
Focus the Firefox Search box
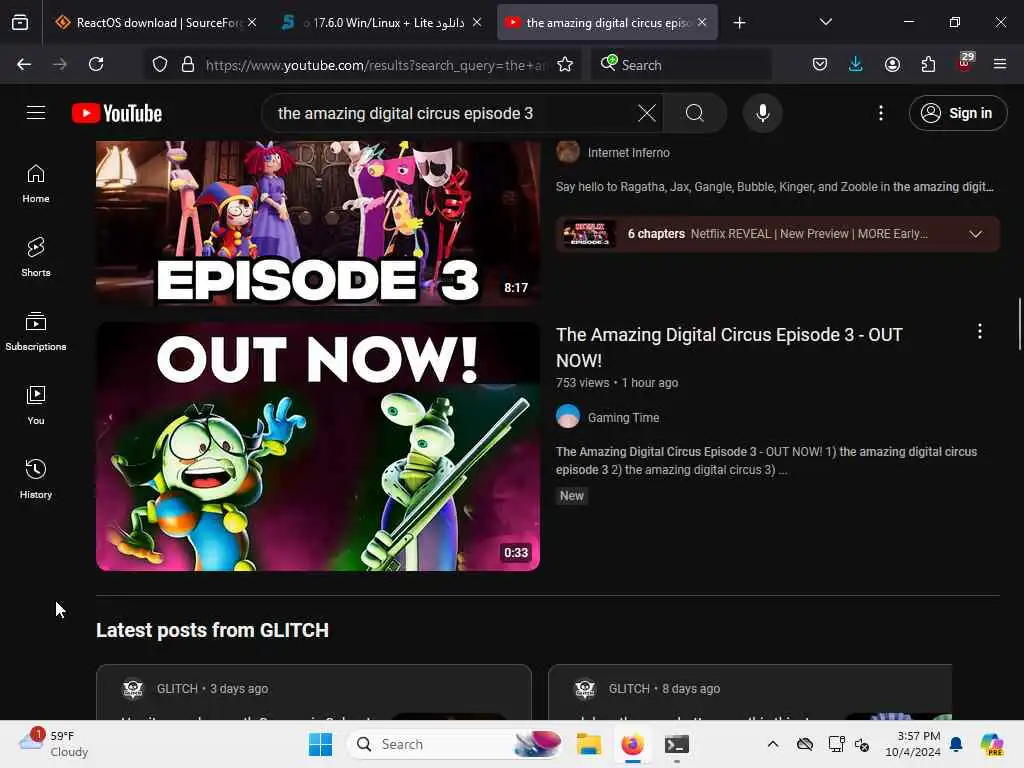(x=682, y=65)
